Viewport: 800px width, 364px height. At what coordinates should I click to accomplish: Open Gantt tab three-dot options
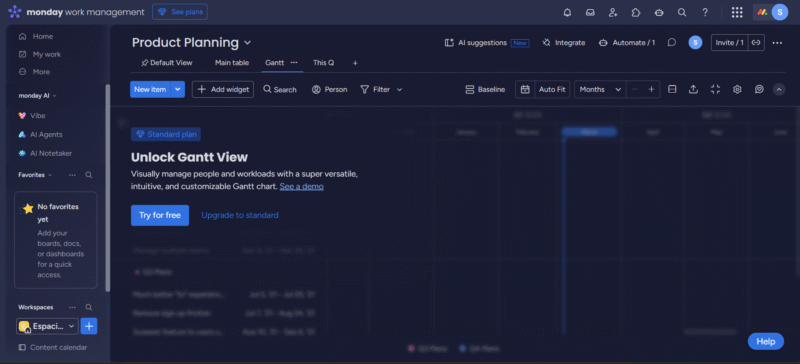[x=294, y=62]
